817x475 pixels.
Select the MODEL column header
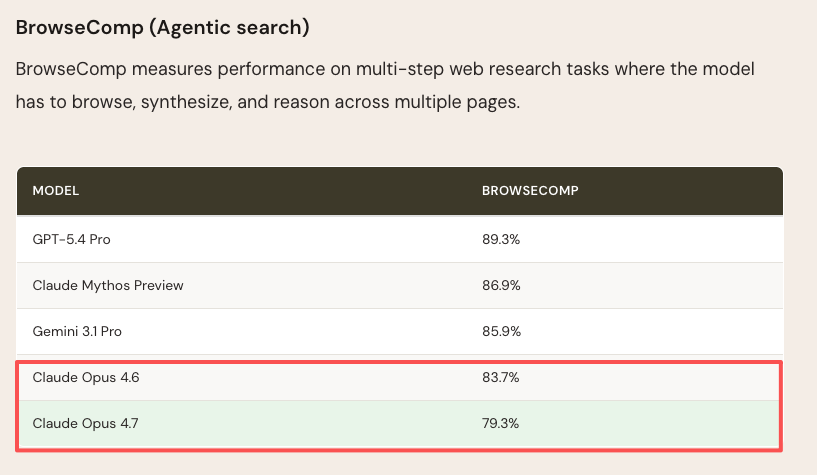pyautogui.click(x=56, y=191)
